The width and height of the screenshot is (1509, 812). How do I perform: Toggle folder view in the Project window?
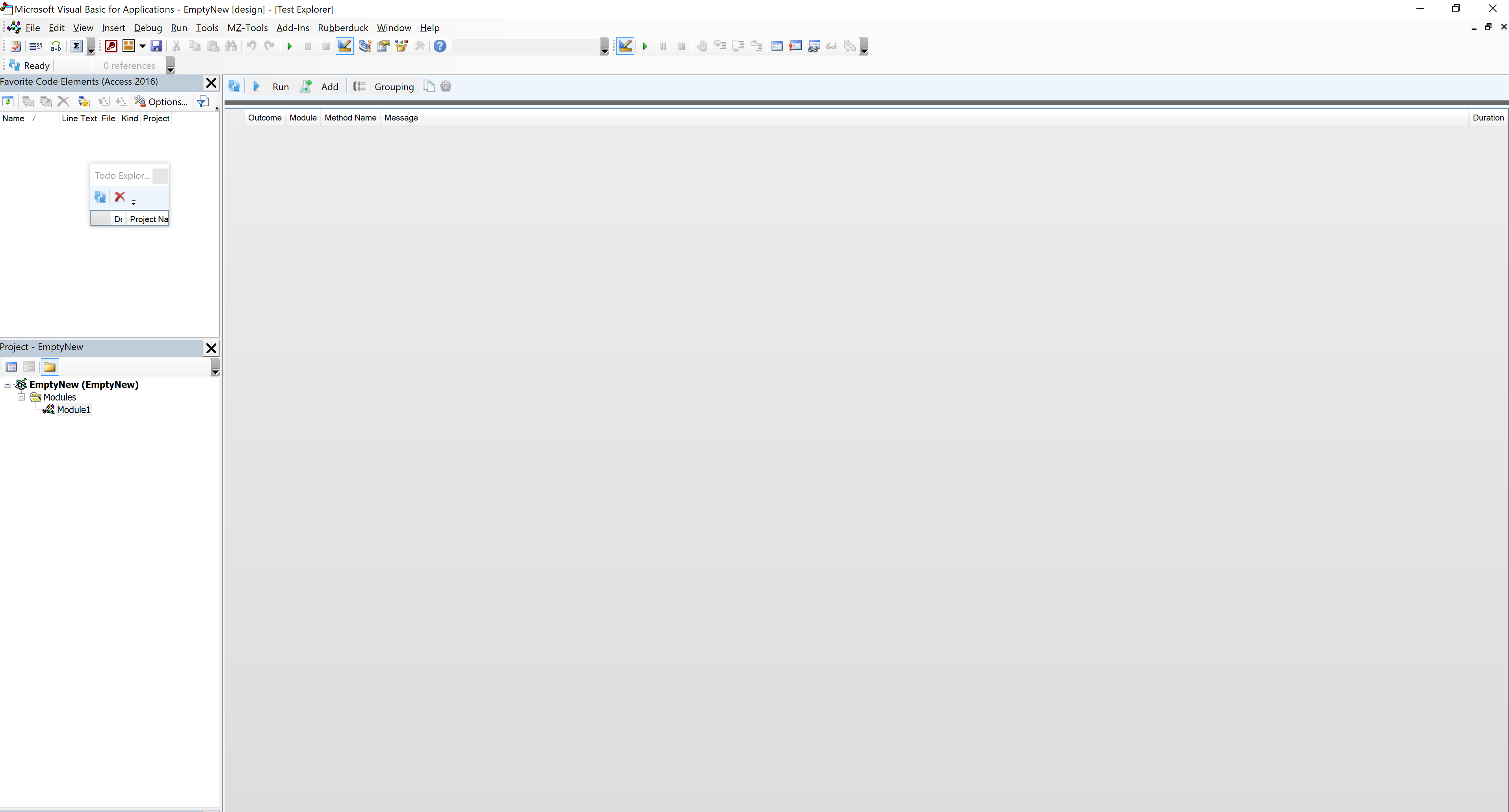coord(50,367)
